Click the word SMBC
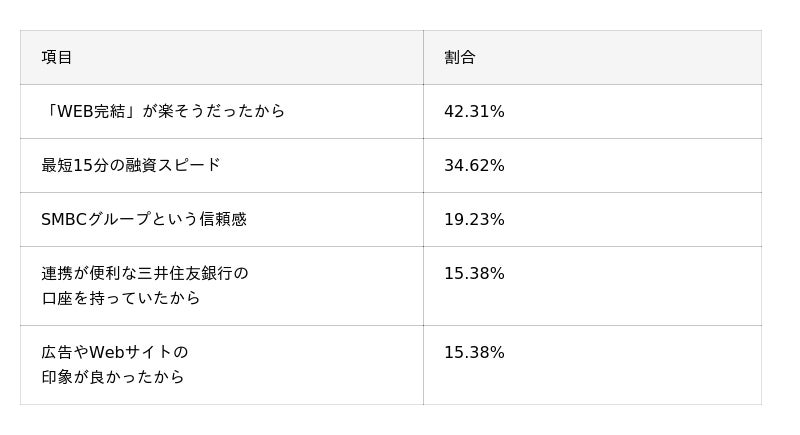The height and width of the screenshot is (435, 800). (x=63, y=220)
